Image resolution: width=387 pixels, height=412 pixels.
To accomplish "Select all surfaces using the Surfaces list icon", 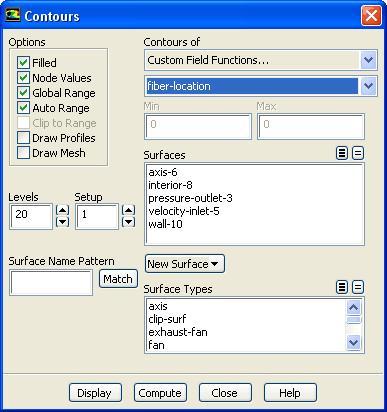I will (x=342, y=153).
